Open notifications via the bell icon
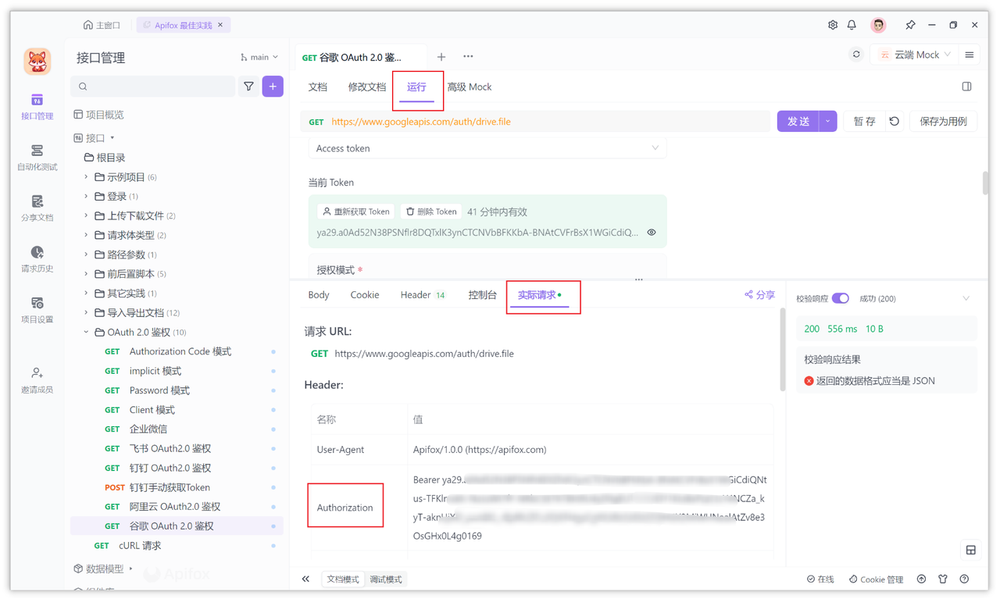1000x598 pixels. pyautogui.click(x=853, y=24)
